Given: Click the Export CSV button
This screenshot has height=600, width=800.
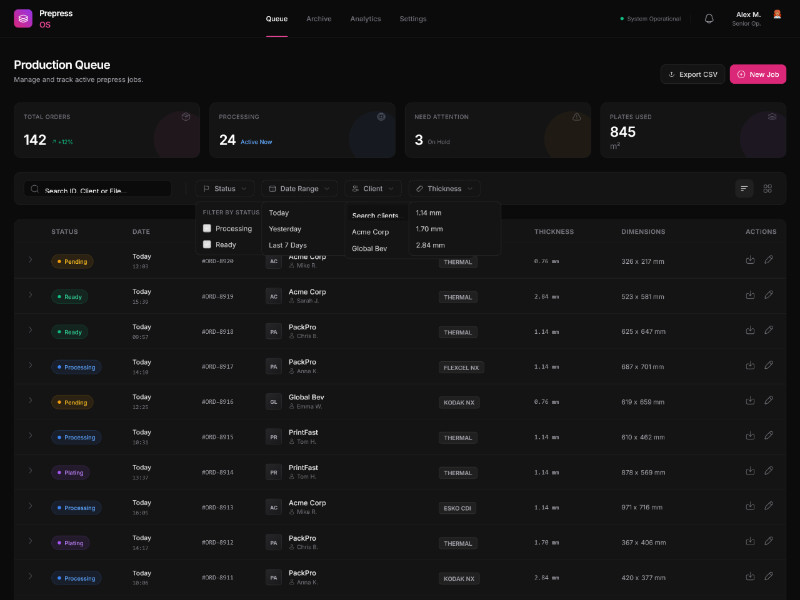Looking at the screenshot, I should (692, 74).
